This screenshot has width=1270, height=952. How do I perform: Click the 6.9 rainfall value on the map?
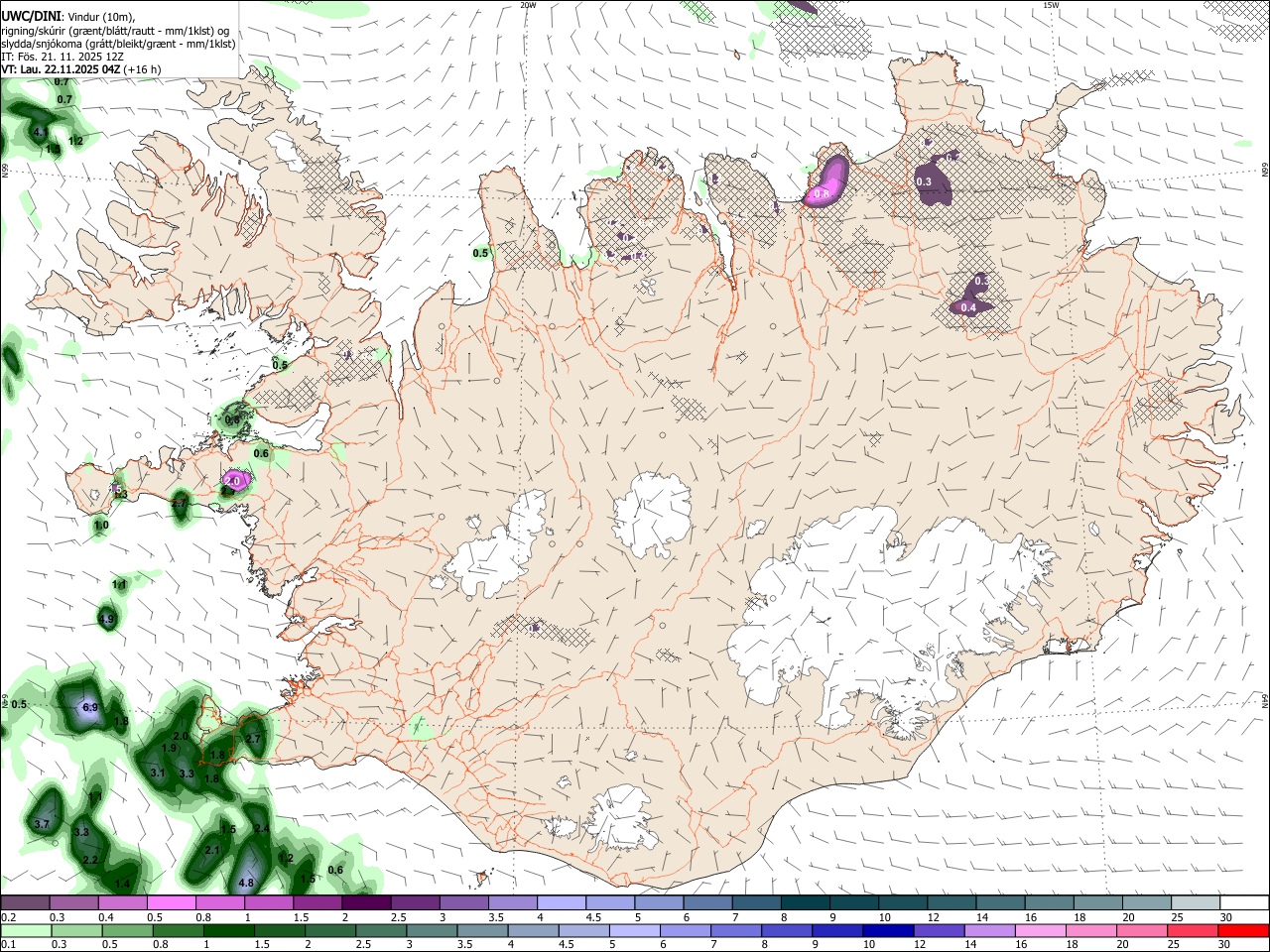90,707
